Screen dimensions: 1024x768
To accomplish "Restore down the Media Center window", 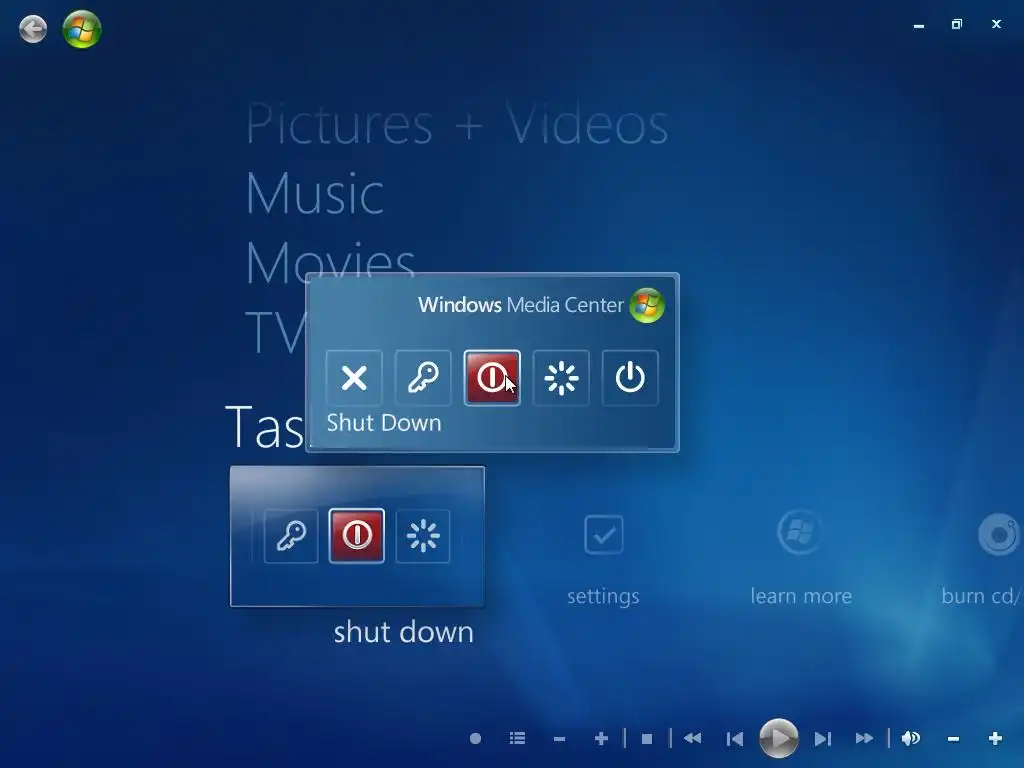I will pyautogui.click(x=957, y=24).
